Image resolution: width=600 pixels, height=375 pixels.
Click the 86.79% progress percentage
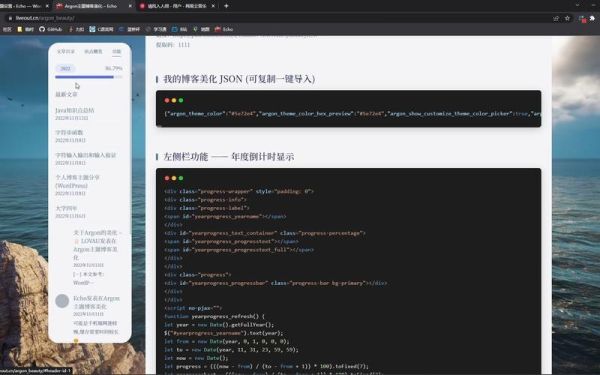click(x=114, y=68)
